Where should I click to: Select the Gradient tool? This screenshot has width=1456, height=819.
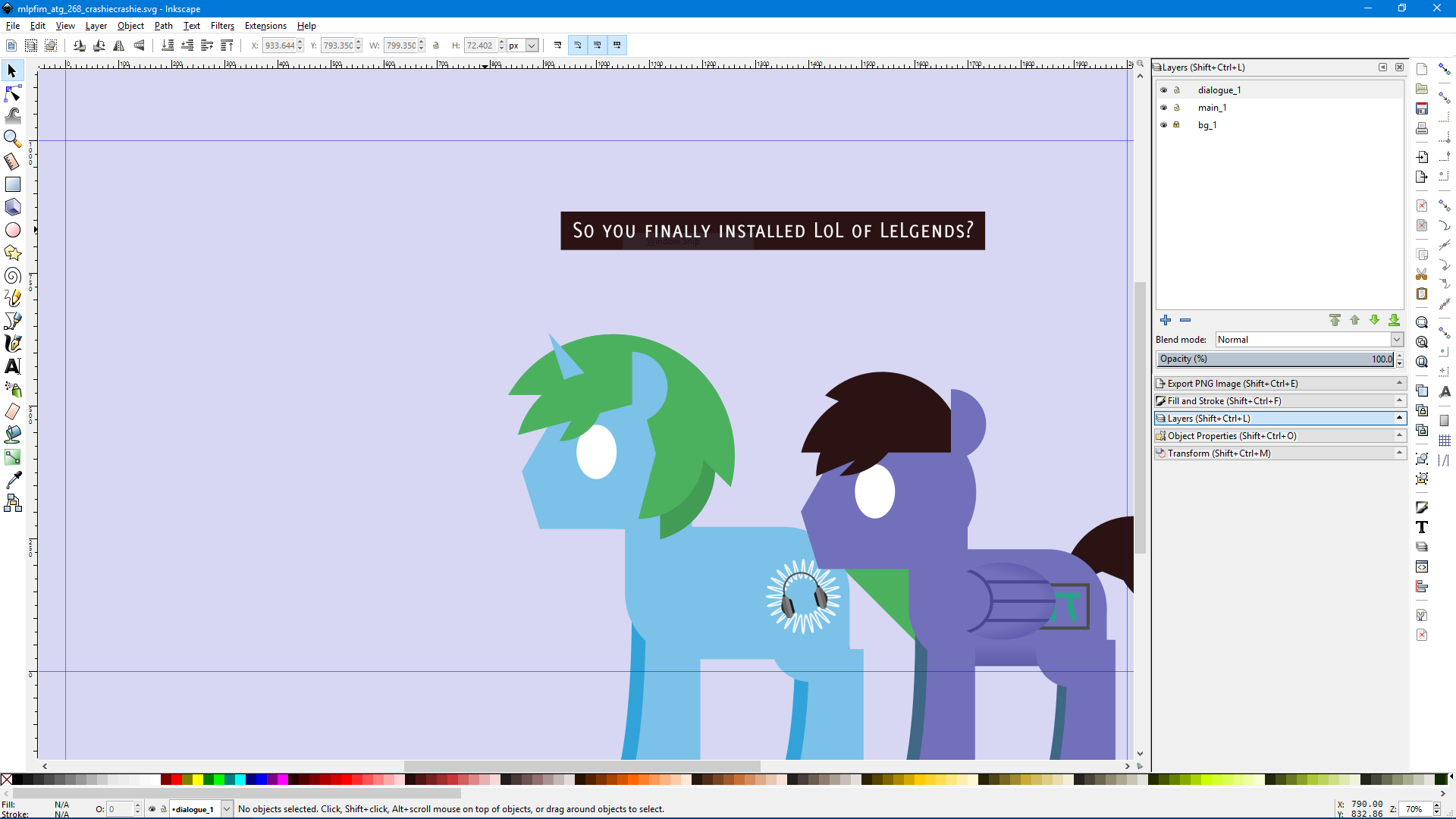pos(13,457)
